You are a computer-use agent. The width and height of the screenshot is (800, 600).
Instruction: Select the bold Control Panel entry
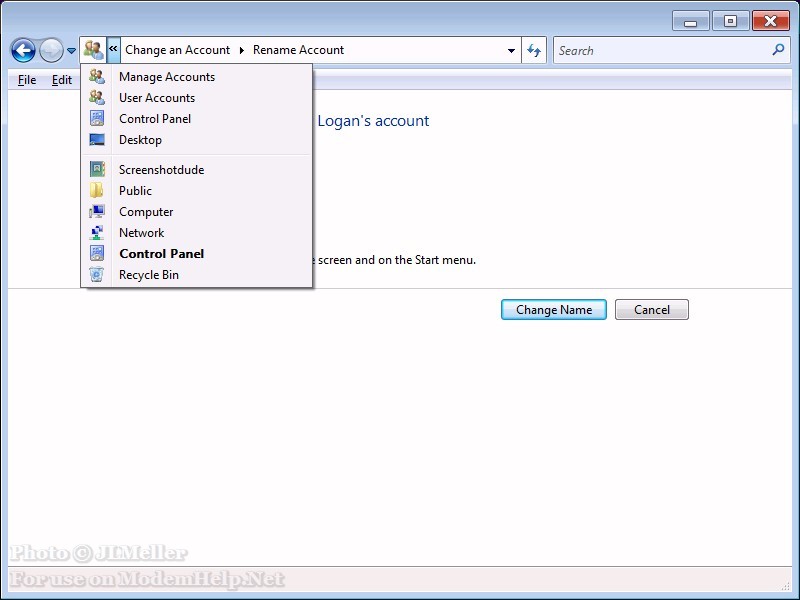pos(197,253)
